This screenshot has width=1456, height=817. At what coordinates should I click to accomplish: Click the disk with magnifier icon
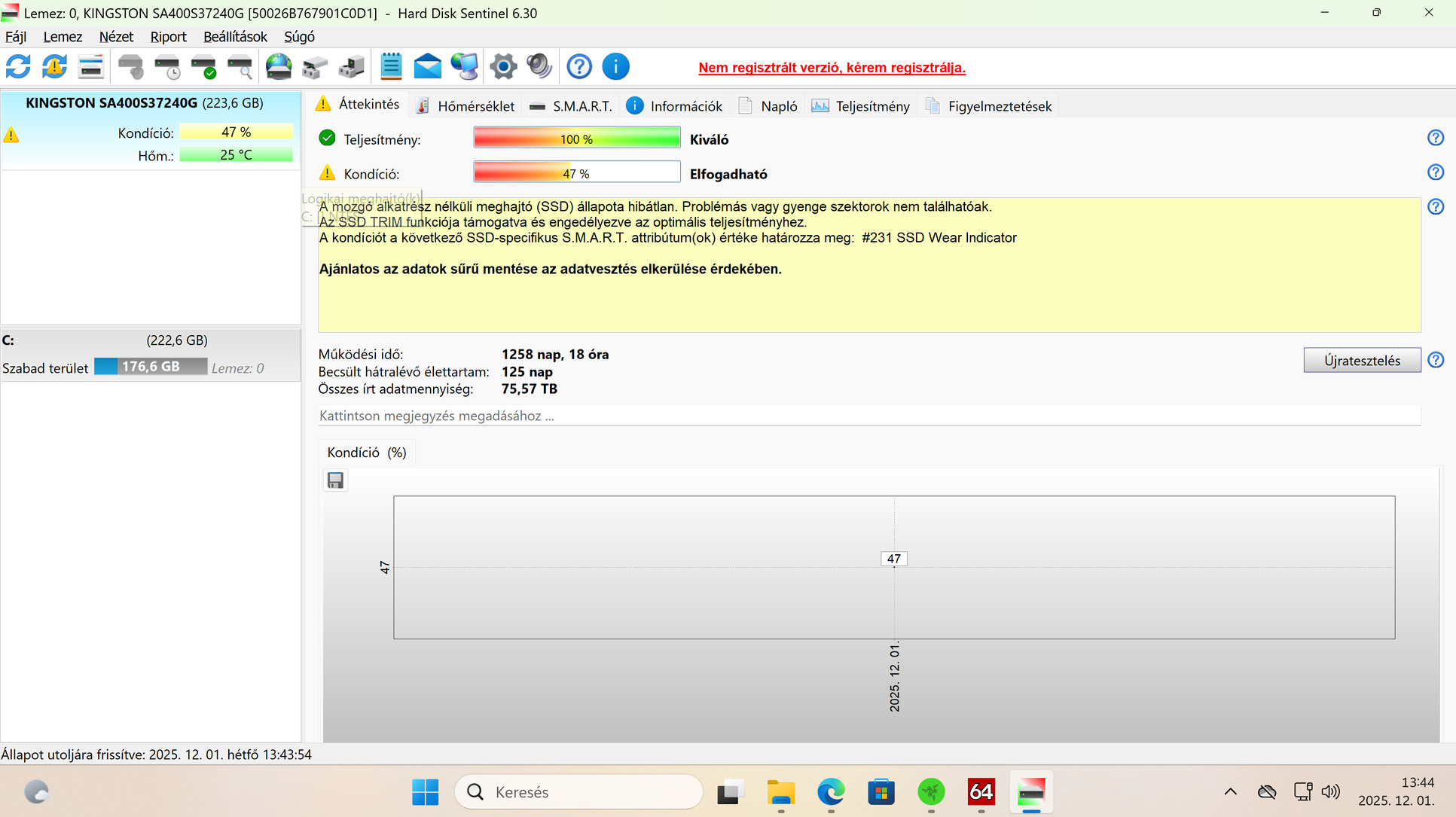click(x=240, y=67)
